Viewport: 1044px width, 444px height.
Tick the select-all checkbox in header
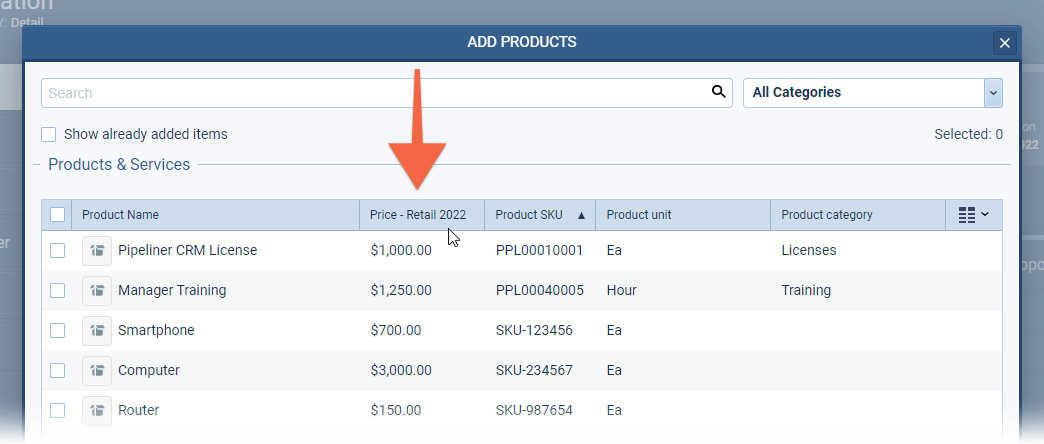click(x=58, y=215)
